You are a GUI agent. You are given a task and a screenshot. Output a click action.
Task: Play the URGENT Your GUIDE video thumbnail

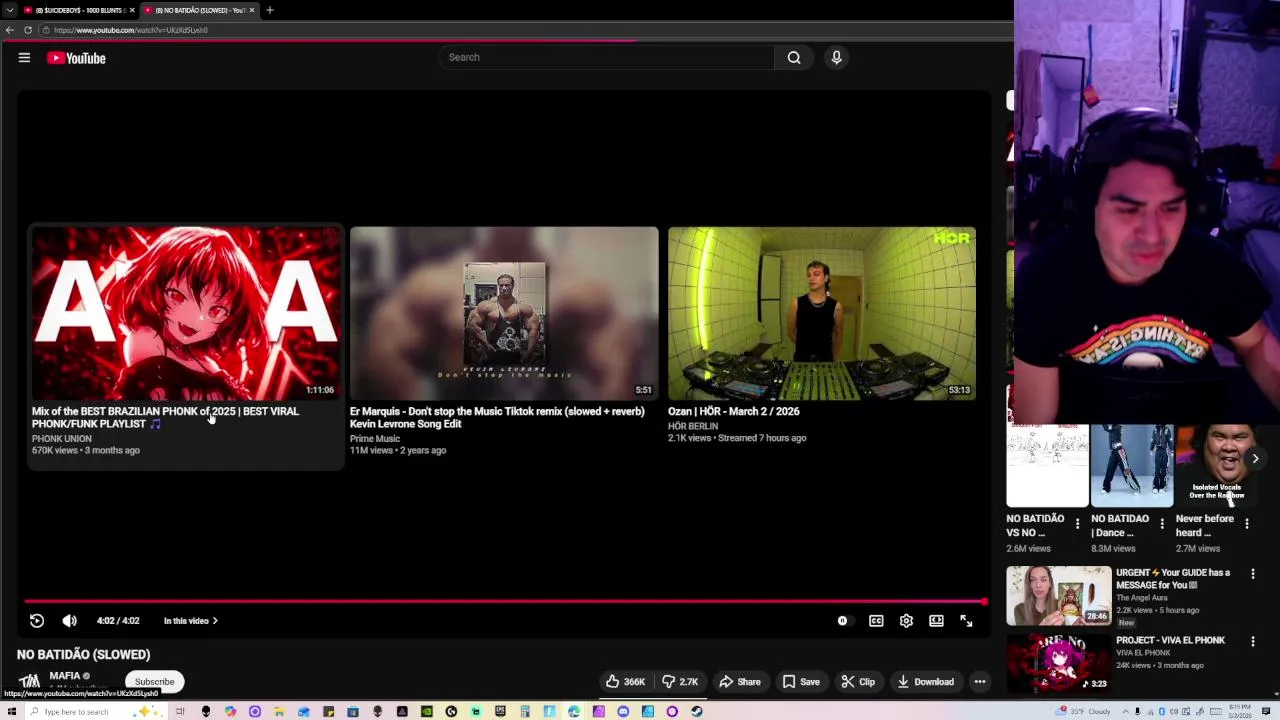(1059, 596)
